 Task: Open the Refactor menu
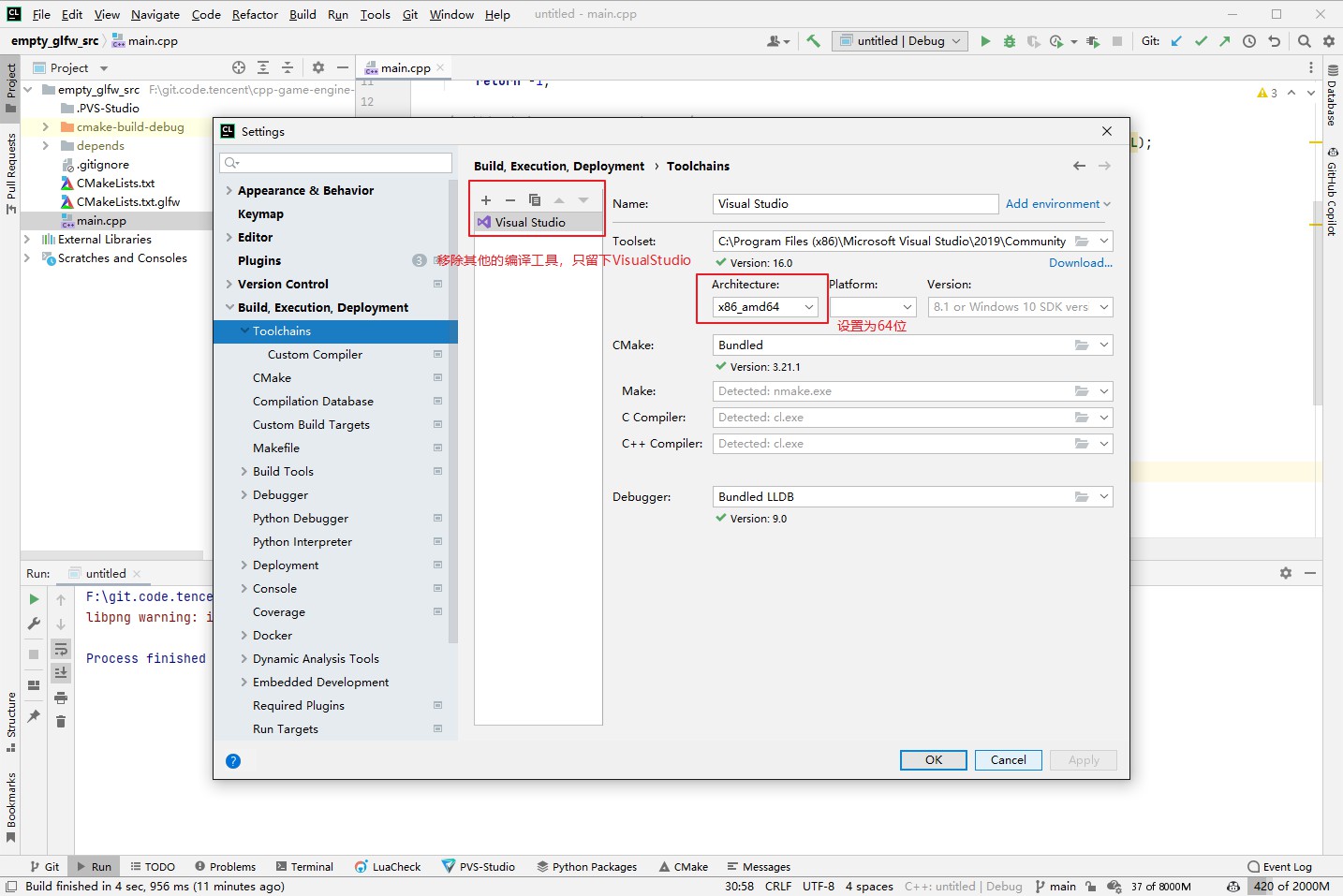click(x=255, y=14)
